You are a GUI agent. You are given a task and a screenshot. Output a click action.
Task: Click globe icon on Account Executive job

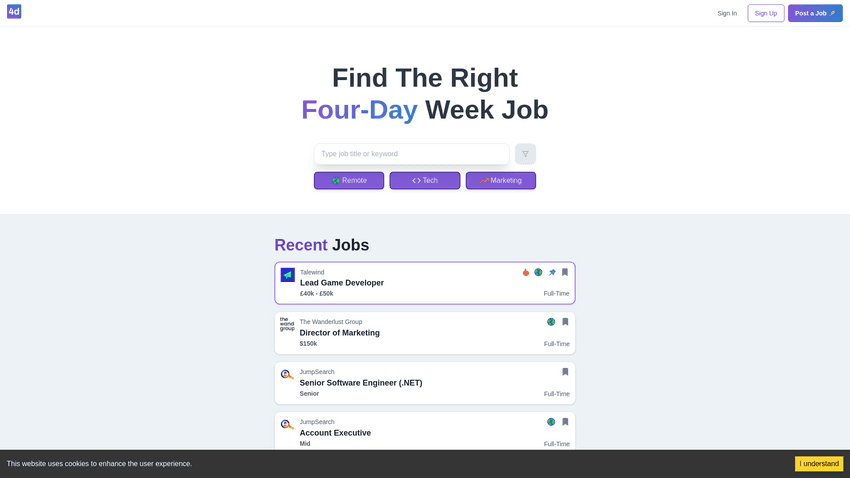pyautogui.click(x=551, y=422)
